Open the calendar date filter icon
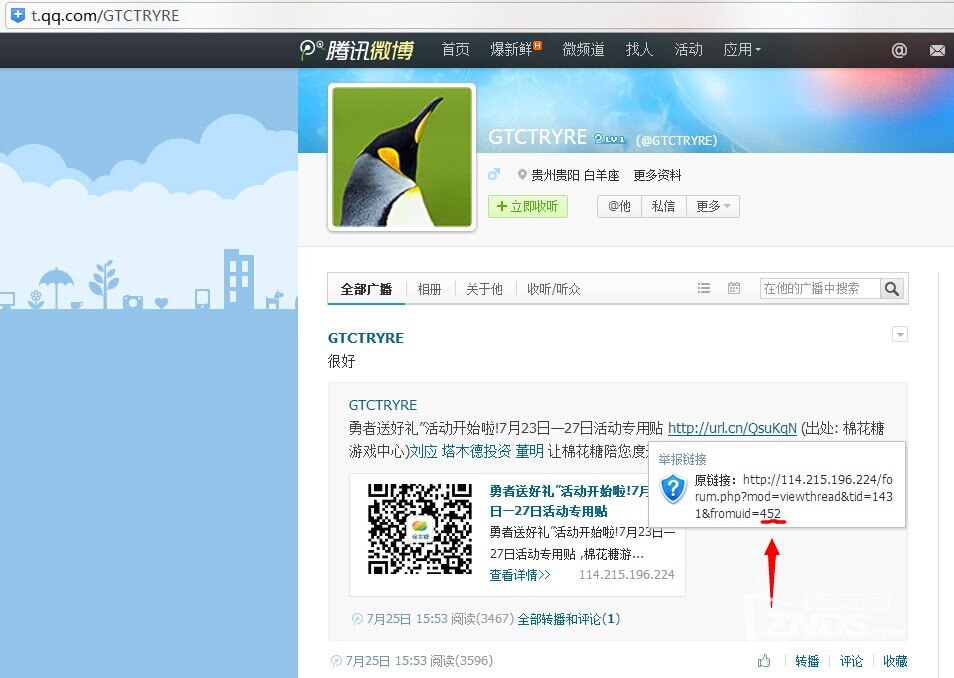 (x=734, y=289)
